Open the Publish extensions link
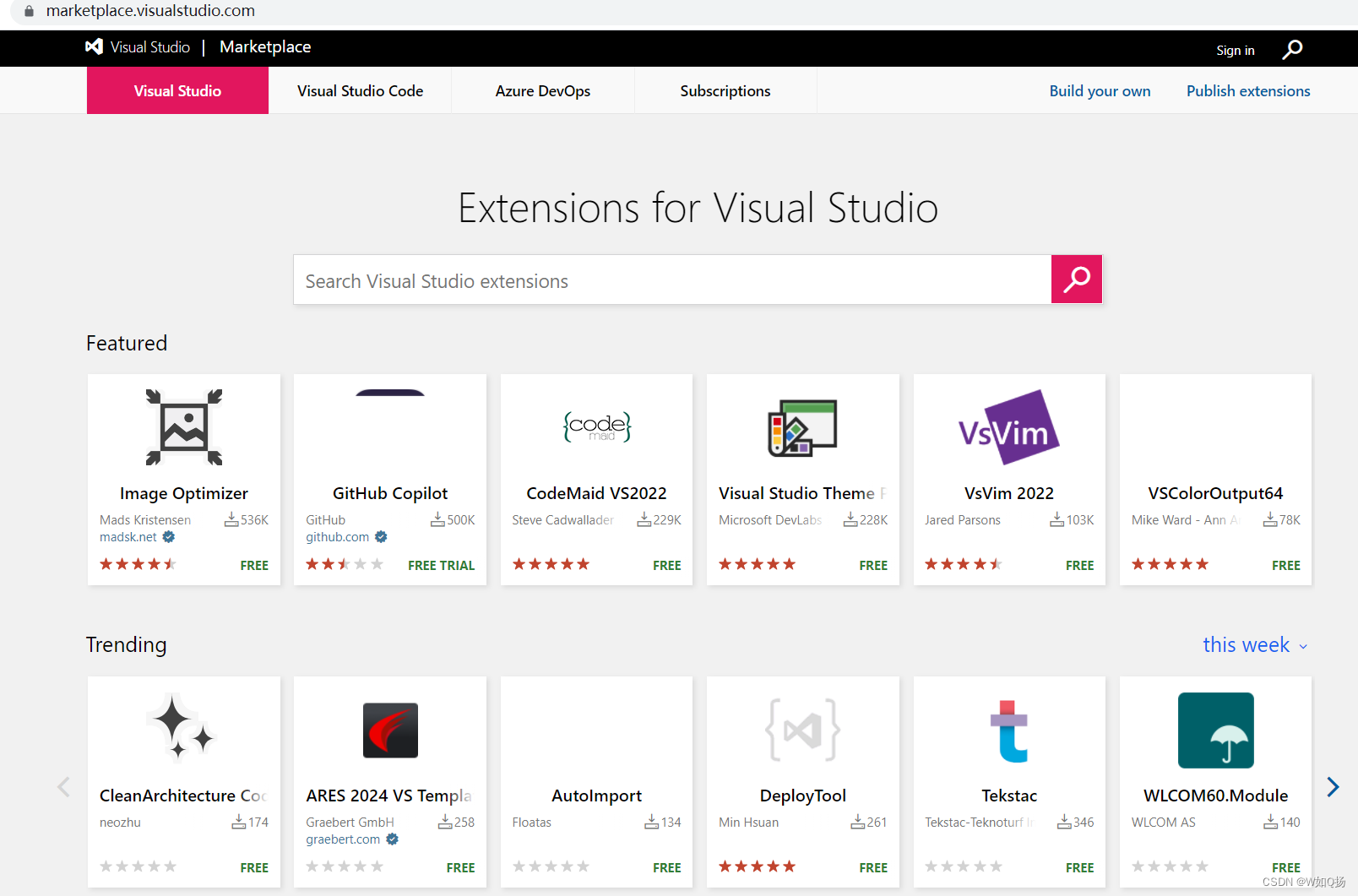 pos(1248,91)
